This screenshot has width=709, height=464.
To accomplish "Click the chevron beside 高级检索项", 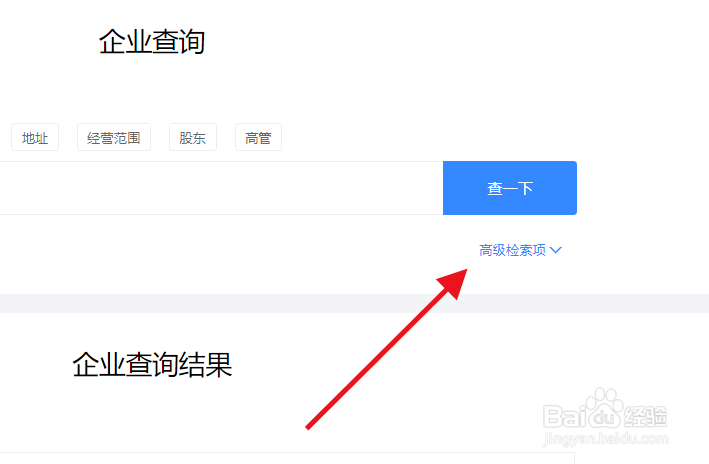I will click(x=556, y=250).
